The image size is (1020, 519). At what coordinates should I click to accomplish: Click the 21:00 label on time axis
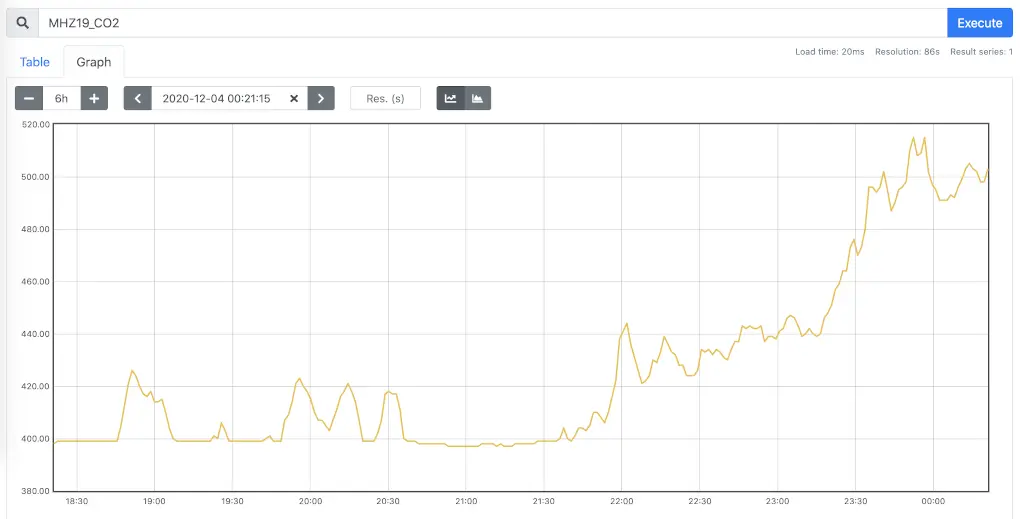pos(466,500)
